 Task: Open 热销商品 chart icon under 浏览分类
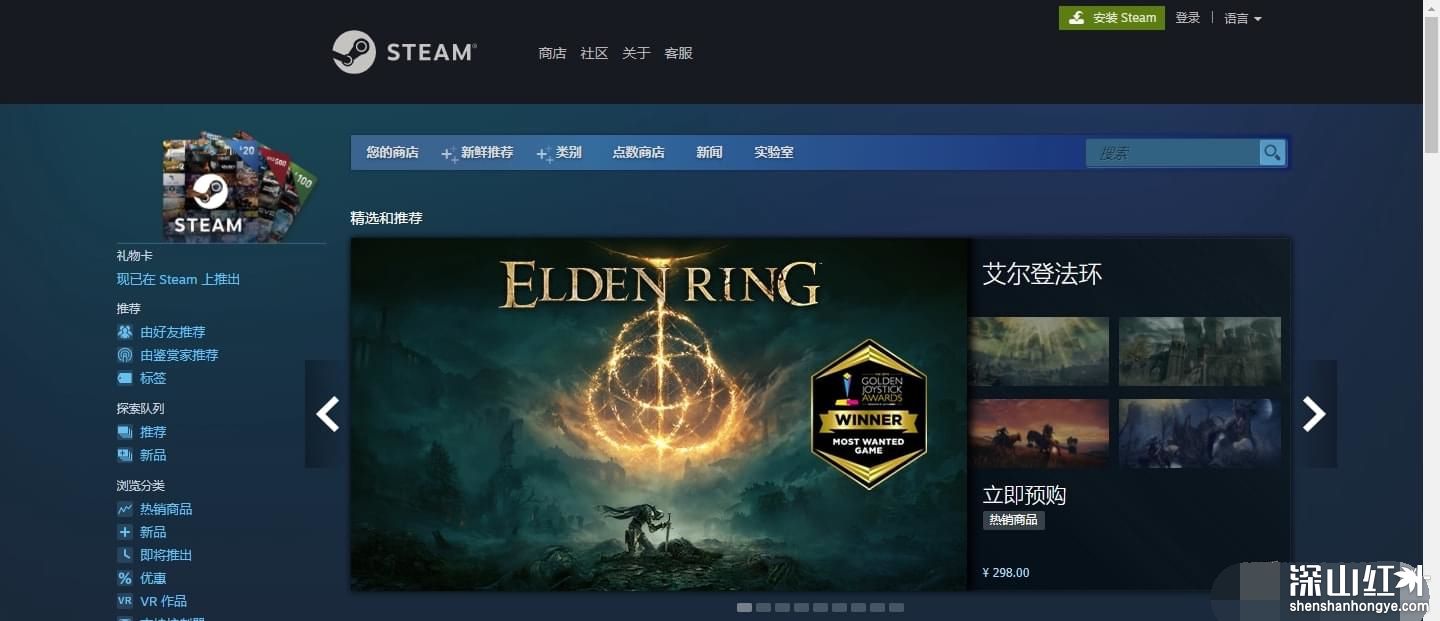click(x=125, y=509)
